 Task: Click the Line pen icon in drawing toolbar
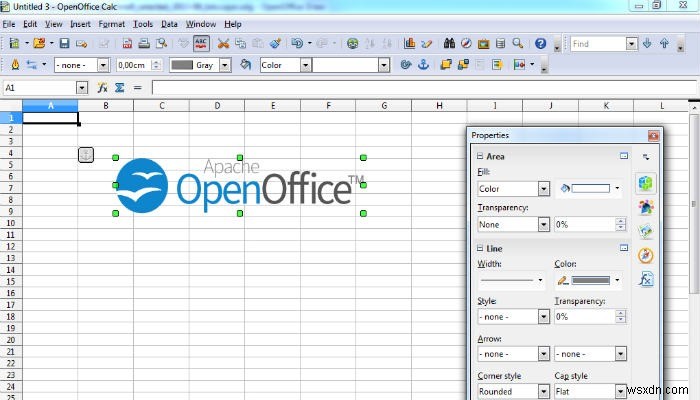pos(15,65)
